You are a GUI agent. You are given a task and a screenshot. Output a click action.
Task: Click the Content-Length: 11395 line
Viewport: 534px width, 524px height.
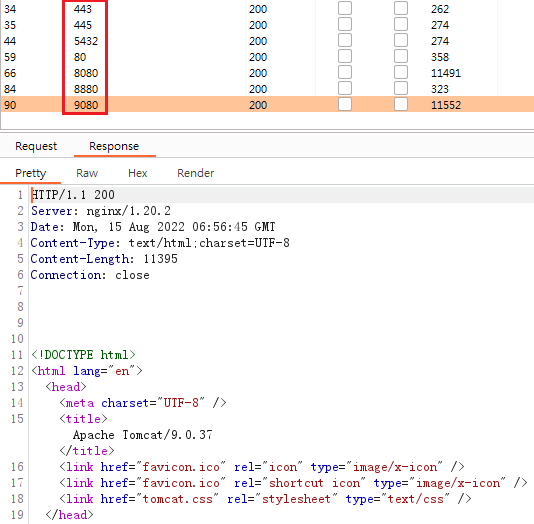pyautogui.click(x=104, y=259)
